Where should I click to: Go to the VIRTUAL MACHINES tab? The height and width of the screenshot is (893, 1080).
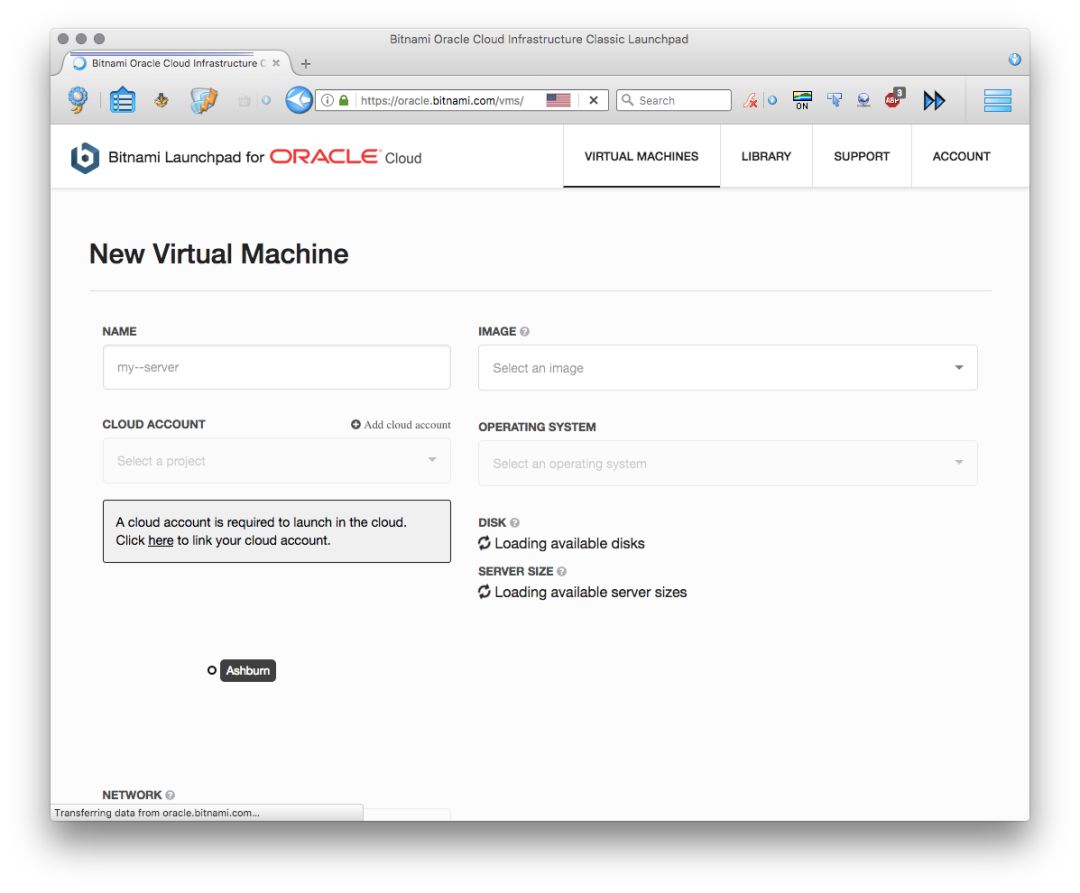pos(641,156)
